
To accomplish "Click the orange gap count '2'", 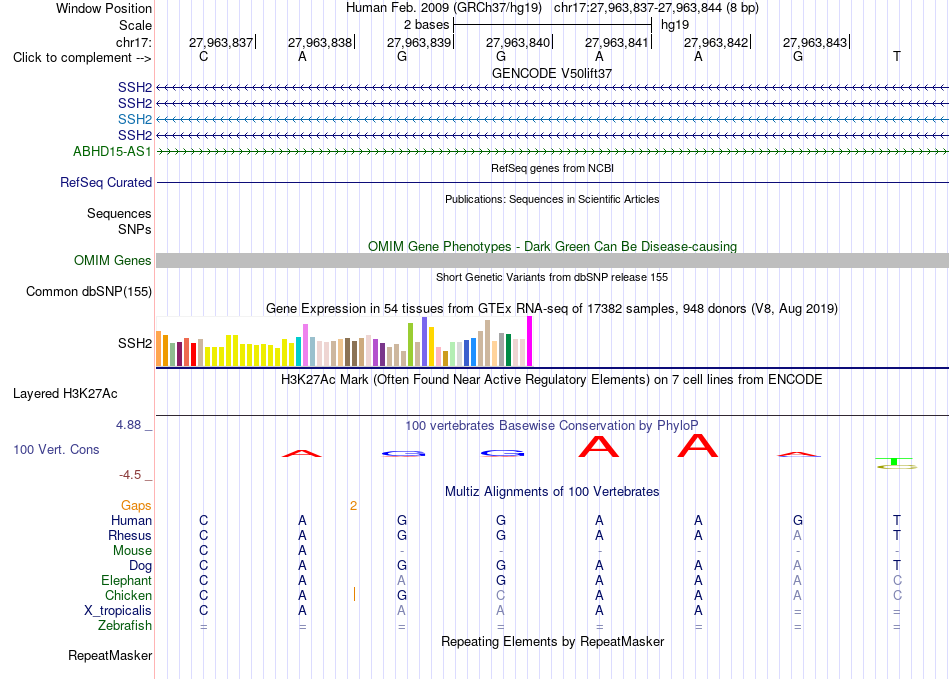I will point(353,506).
